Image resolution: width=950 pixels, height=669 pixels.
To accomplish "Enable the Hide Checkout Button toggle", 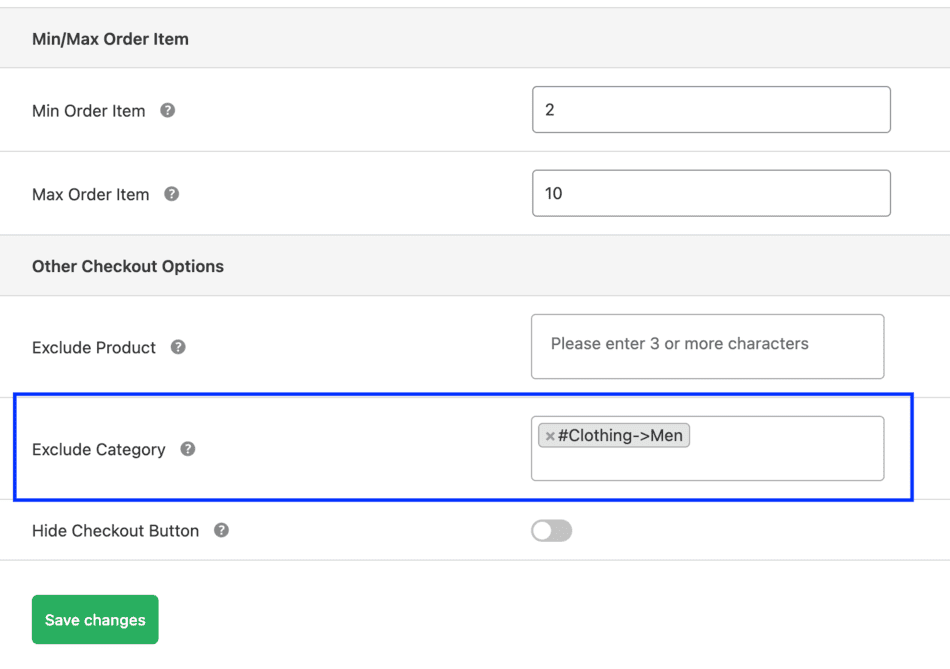I will 553,531.
